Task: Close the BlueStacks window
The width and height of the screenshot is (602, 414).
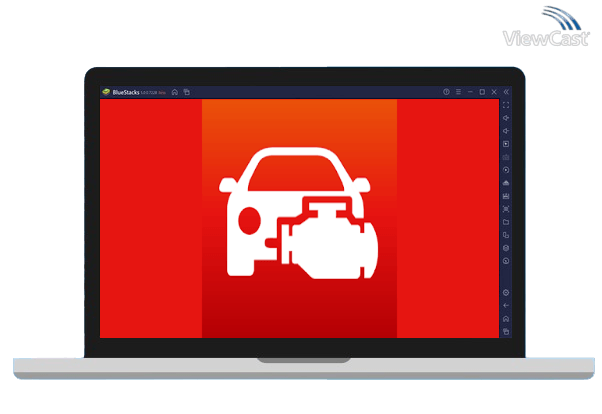Action: tap(493, 92)
